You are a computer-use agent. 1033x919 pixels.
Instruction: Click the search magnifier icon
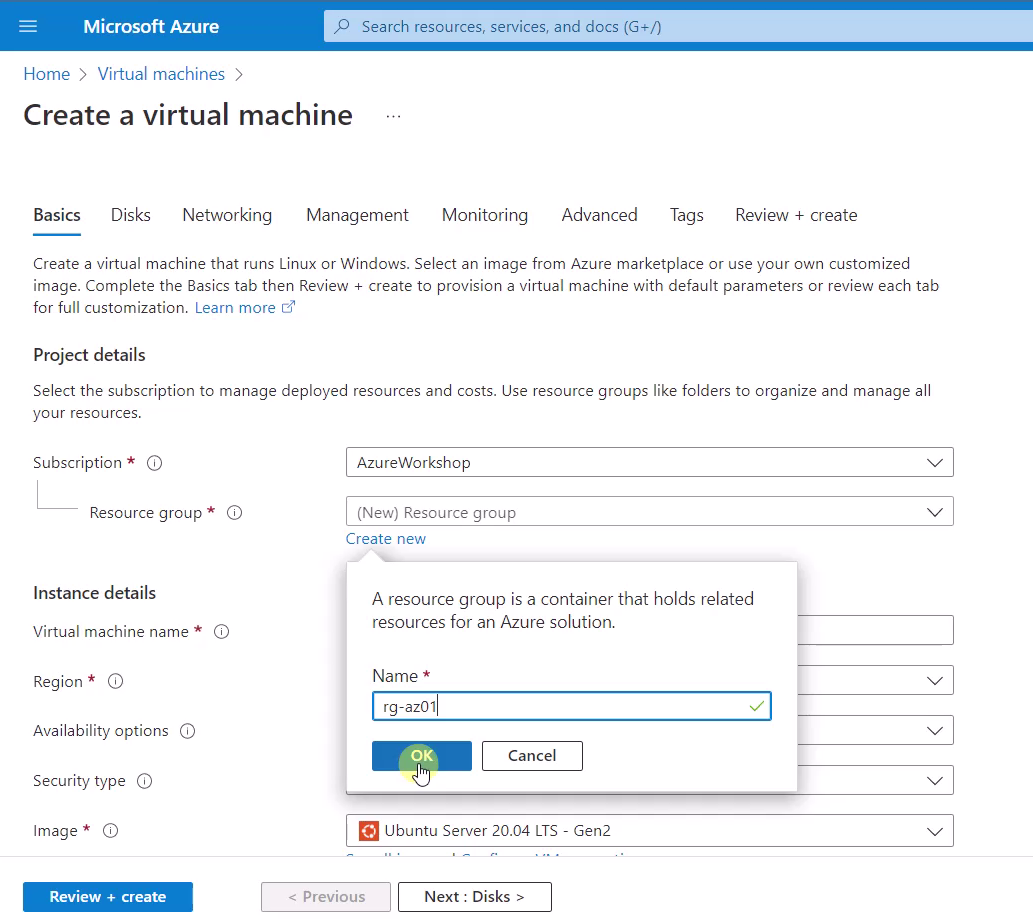[x=342, y=26]
